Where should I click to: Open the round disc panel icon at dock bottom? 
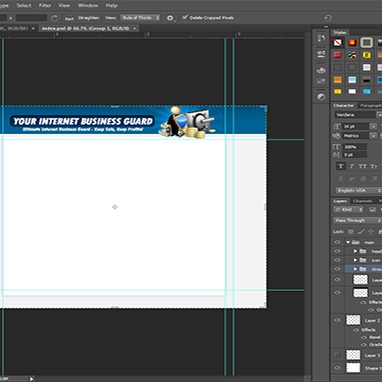pyautogui.click(x=321, y=97)
